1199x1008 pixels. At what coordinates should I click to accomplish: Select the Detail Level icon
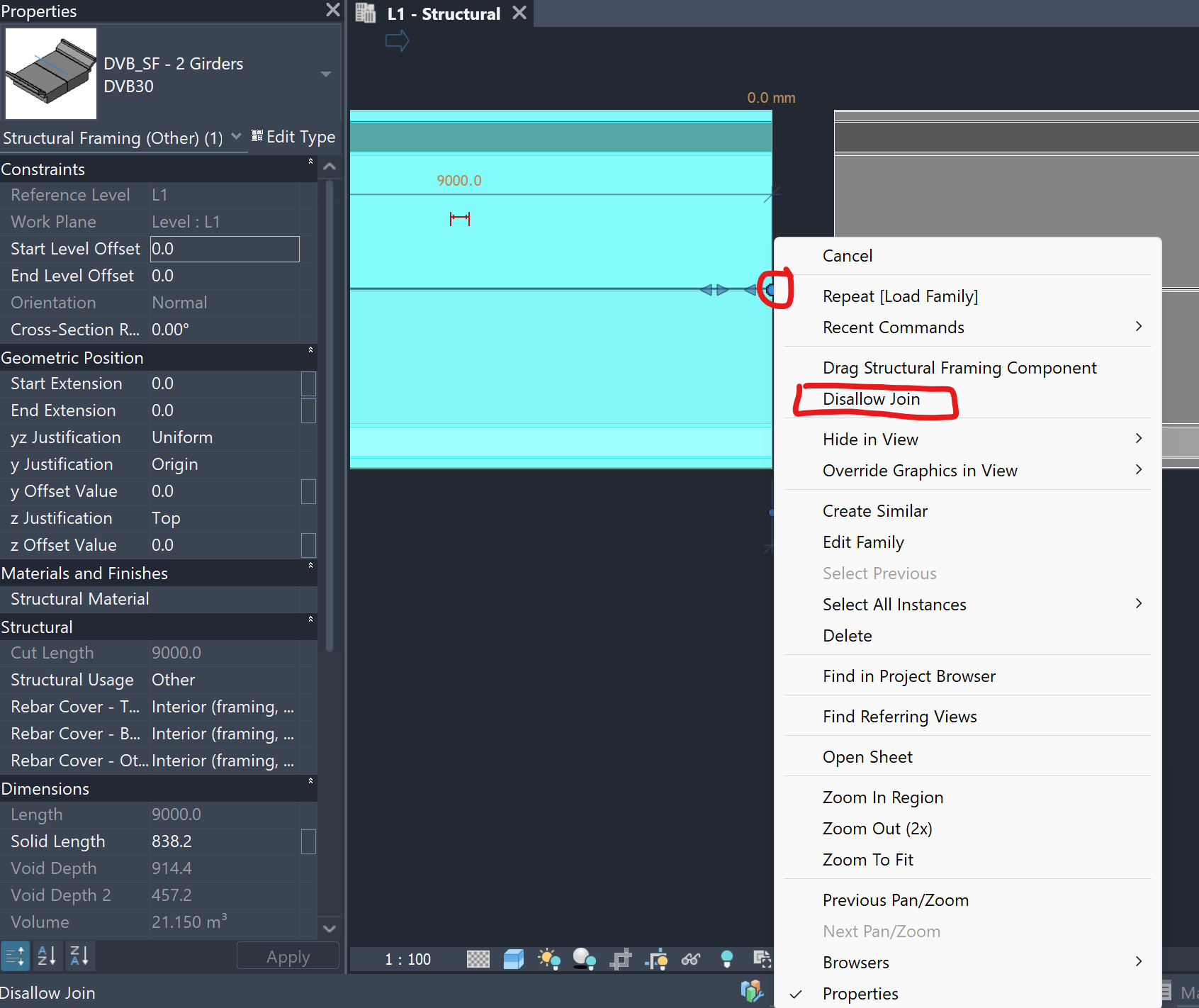coord(478,958)
